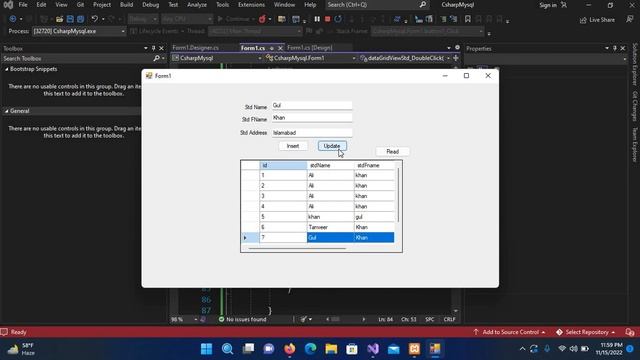Select the id column header in the grid
Image resolution: width=640 pixels, height=360 pixels.
coord(283,165)
